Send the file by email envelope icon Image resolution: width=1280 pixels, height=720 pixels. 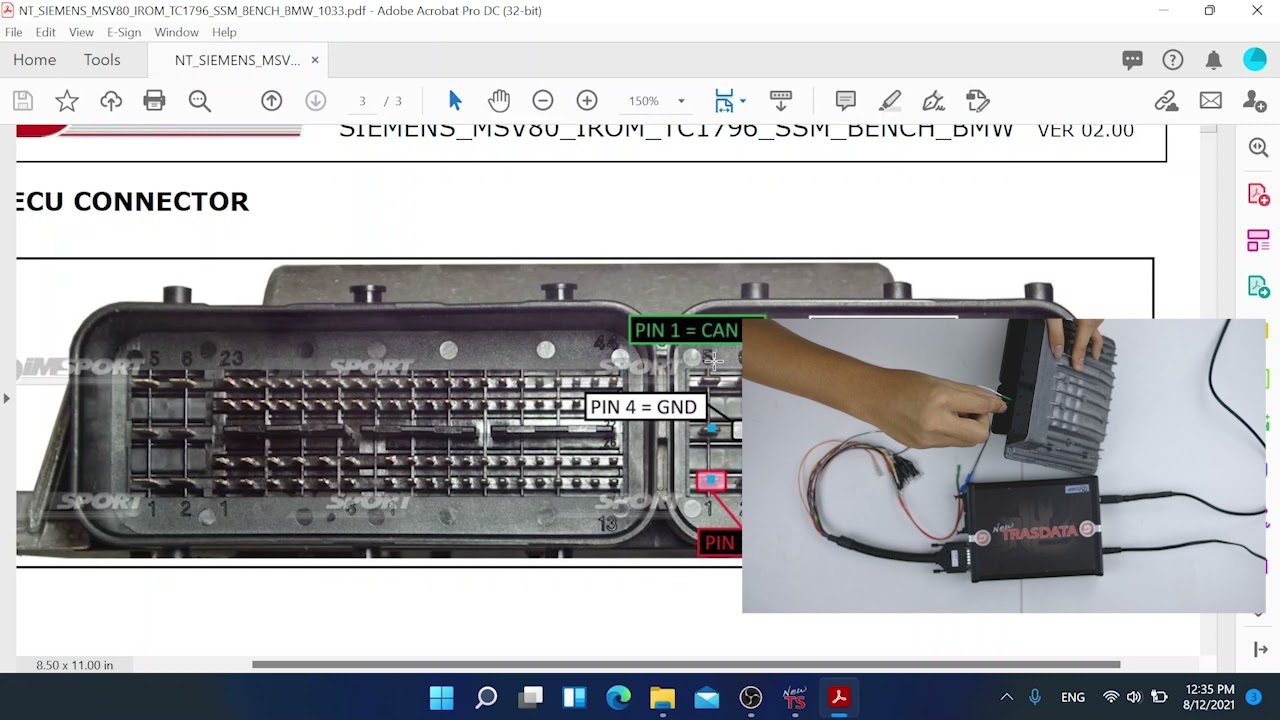pyautogui.click(x=1210, y=101)
